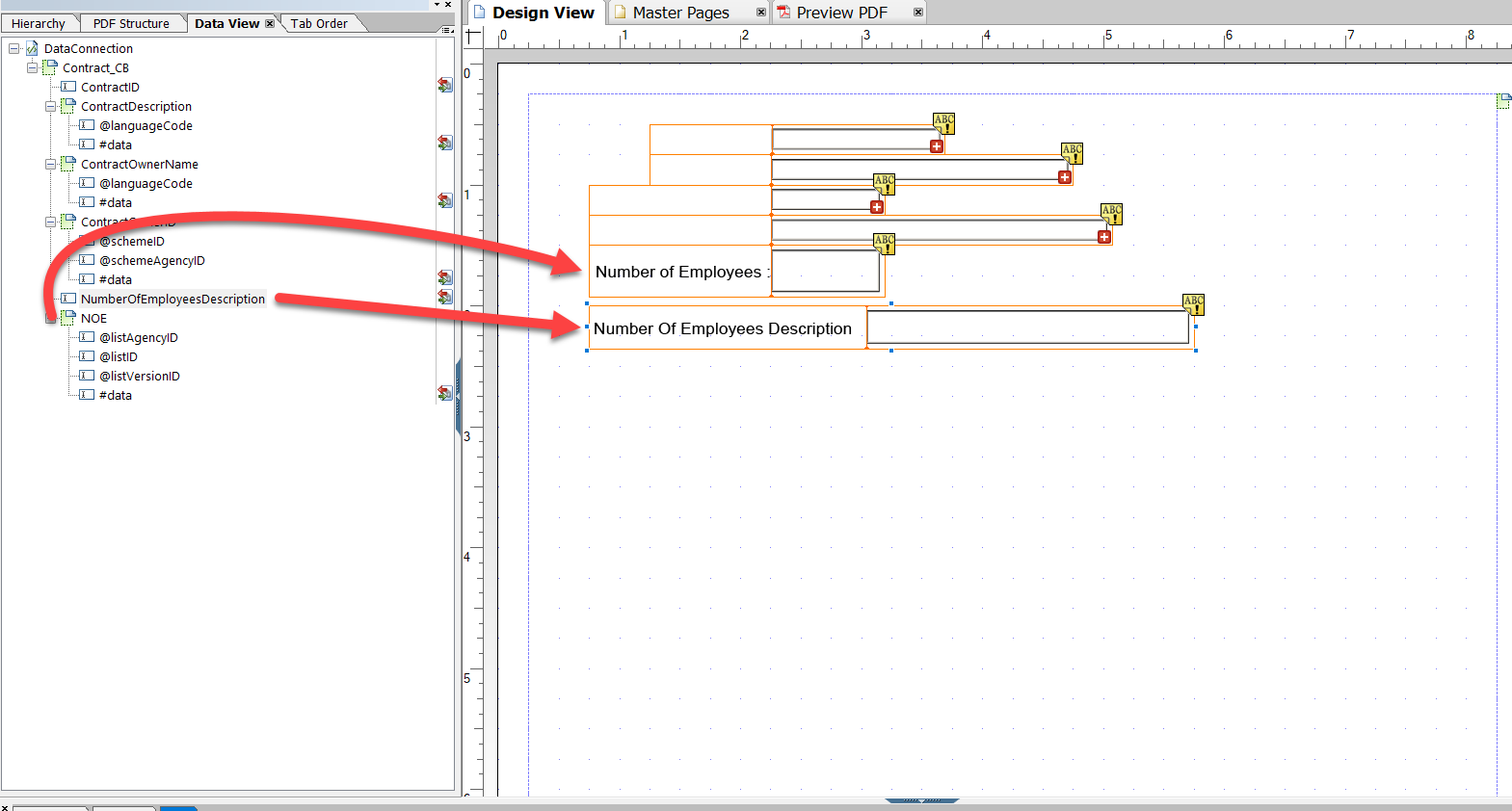Select the @listID tree row
1512x811 pixels.
coord(119,356)
